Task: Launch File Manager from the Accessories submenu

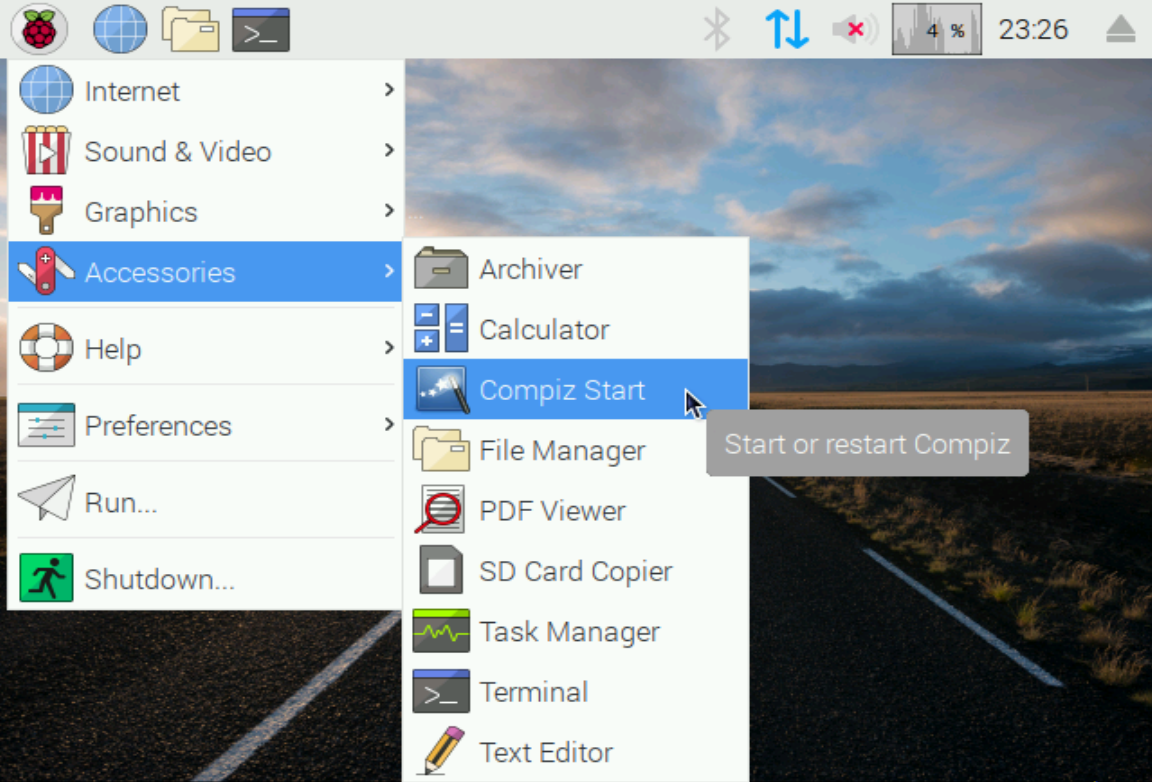Action: tap(576, 450)
